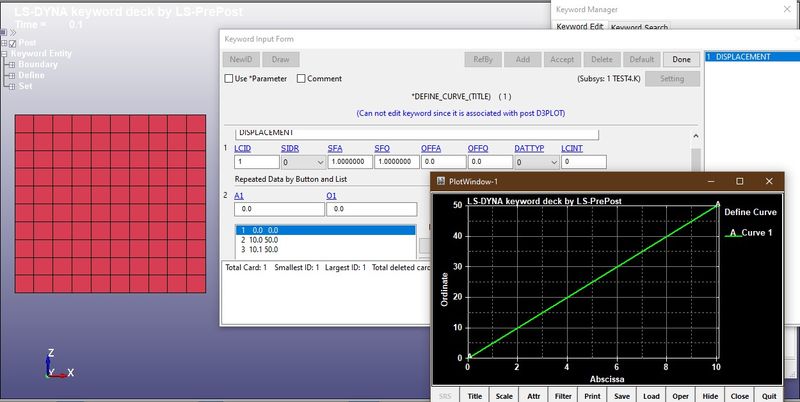The width and height of the screenshot is (800, 402).
Task: Click the LCID input field
Action: 257,162
